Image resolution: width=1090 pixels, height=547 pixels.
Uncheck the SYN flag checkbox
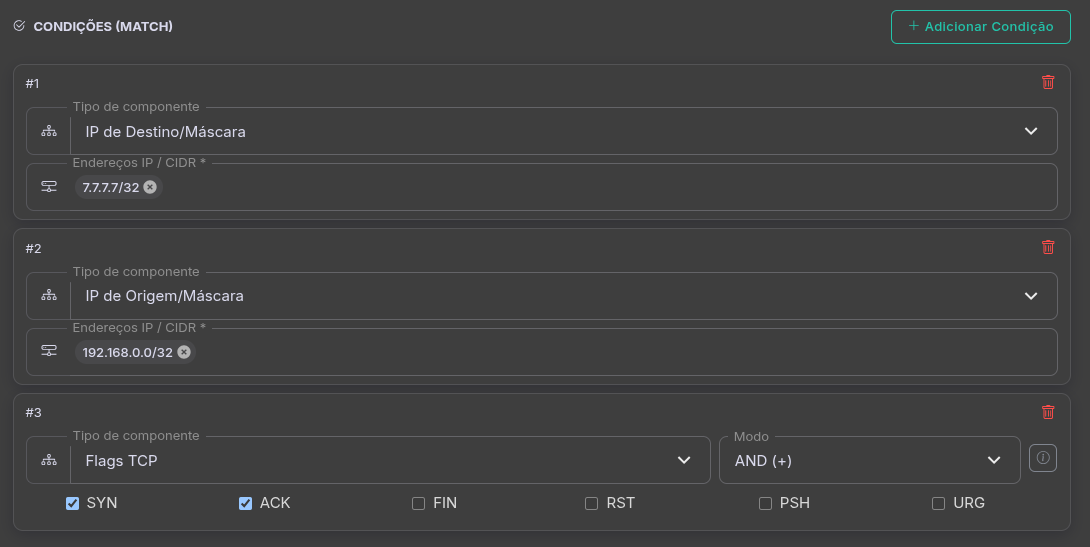point(73,503)
